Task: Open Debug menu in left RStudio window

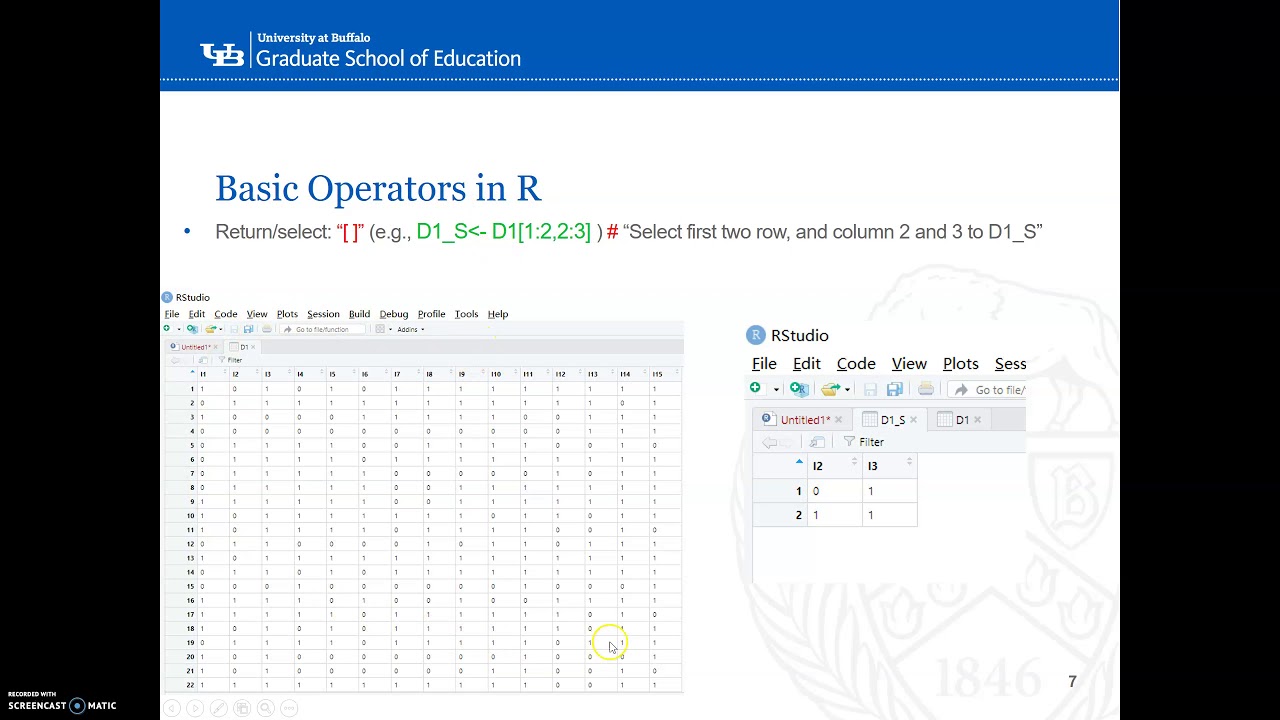Action: pyautogui.click(x=394, y=314)
